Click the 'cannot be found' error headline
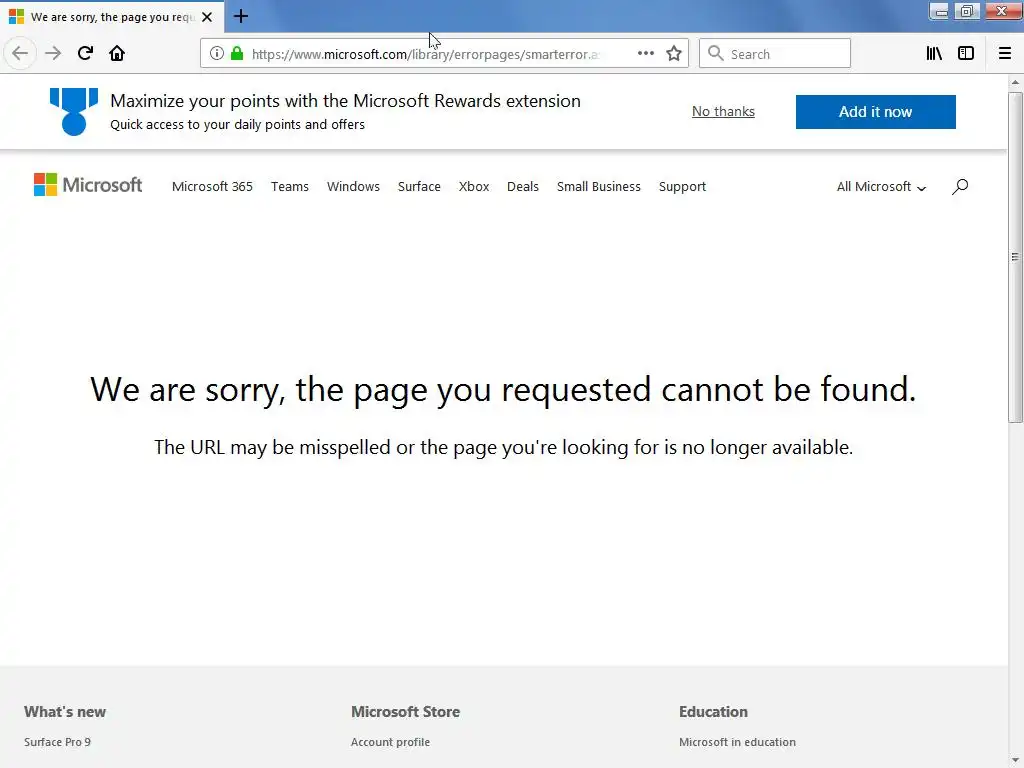This screenshot has height=768, width=1024. pyautogui.click(x=504, y=389)
